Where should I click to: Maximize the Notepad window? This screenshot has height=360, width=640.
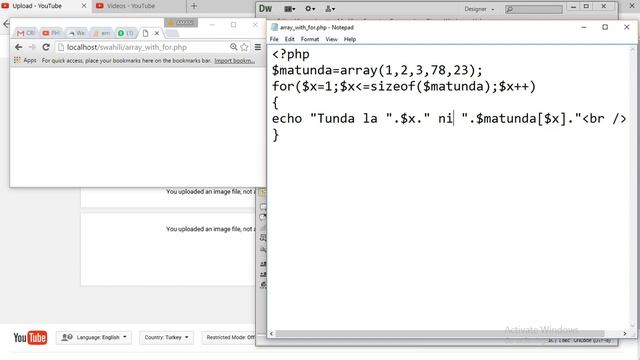point(605,27)
